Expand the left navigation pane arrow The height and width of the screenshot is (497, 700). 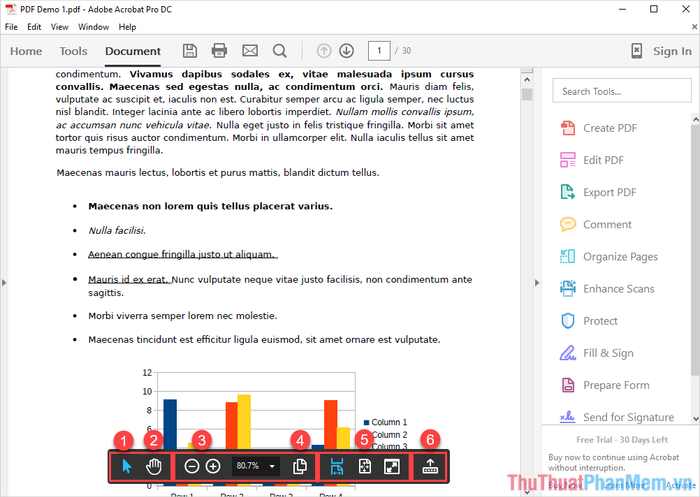click(x=5, y=283)
